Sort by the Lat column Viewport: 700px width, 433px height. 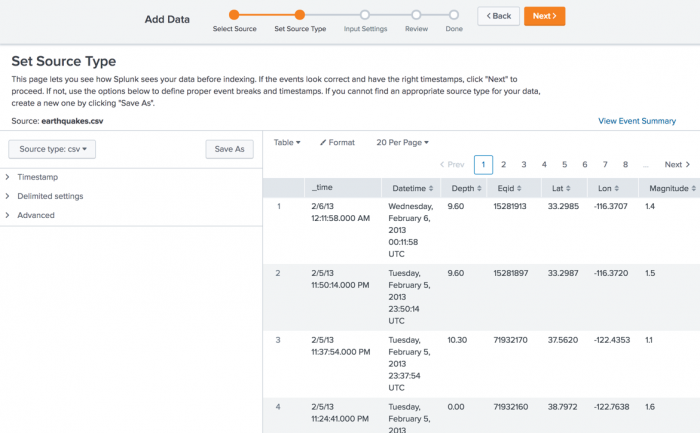[x=561, y=188]
